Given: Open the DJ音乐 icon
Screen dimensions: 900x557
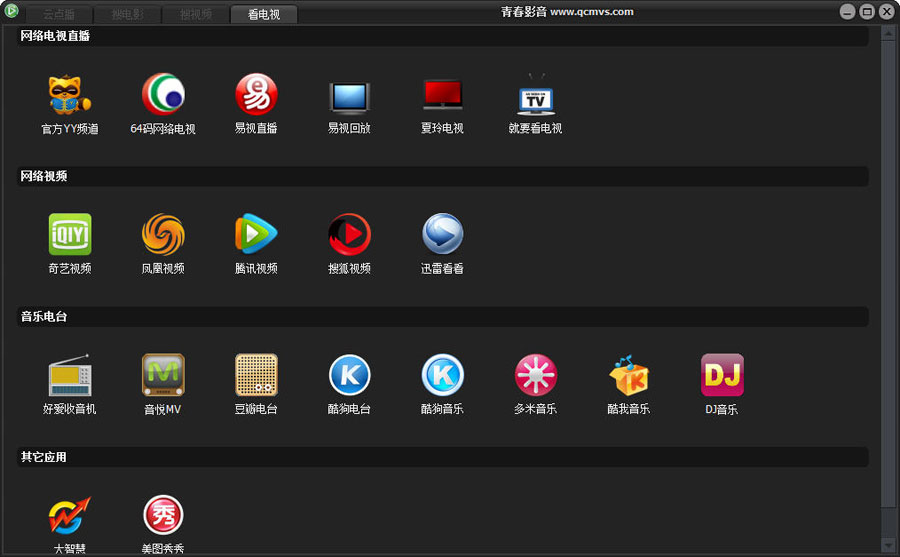Looking at the screenshot, I should 721,376.
